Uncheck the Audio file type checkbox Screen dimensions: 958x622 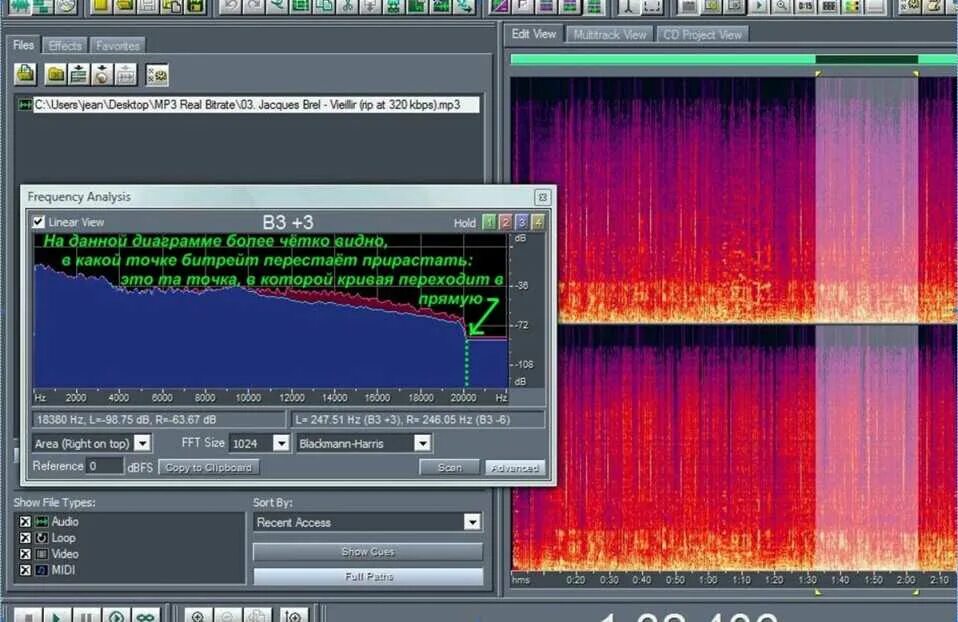tap(24, 522)
